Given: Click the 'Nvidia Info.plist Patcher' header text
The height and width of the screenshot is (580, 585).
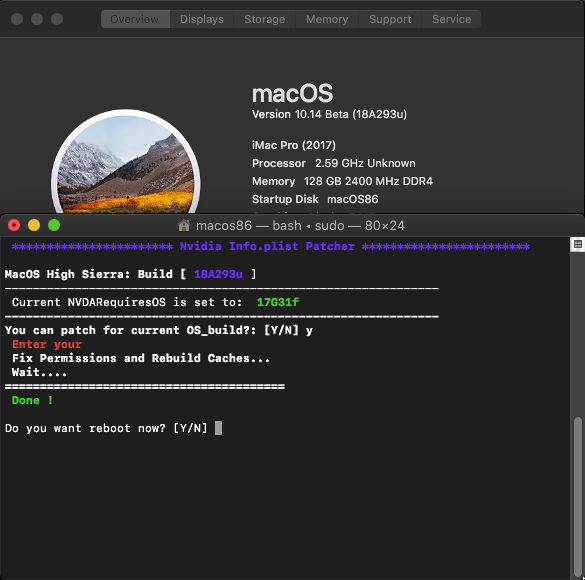Looking at the screenshot, I should [267, 246].
